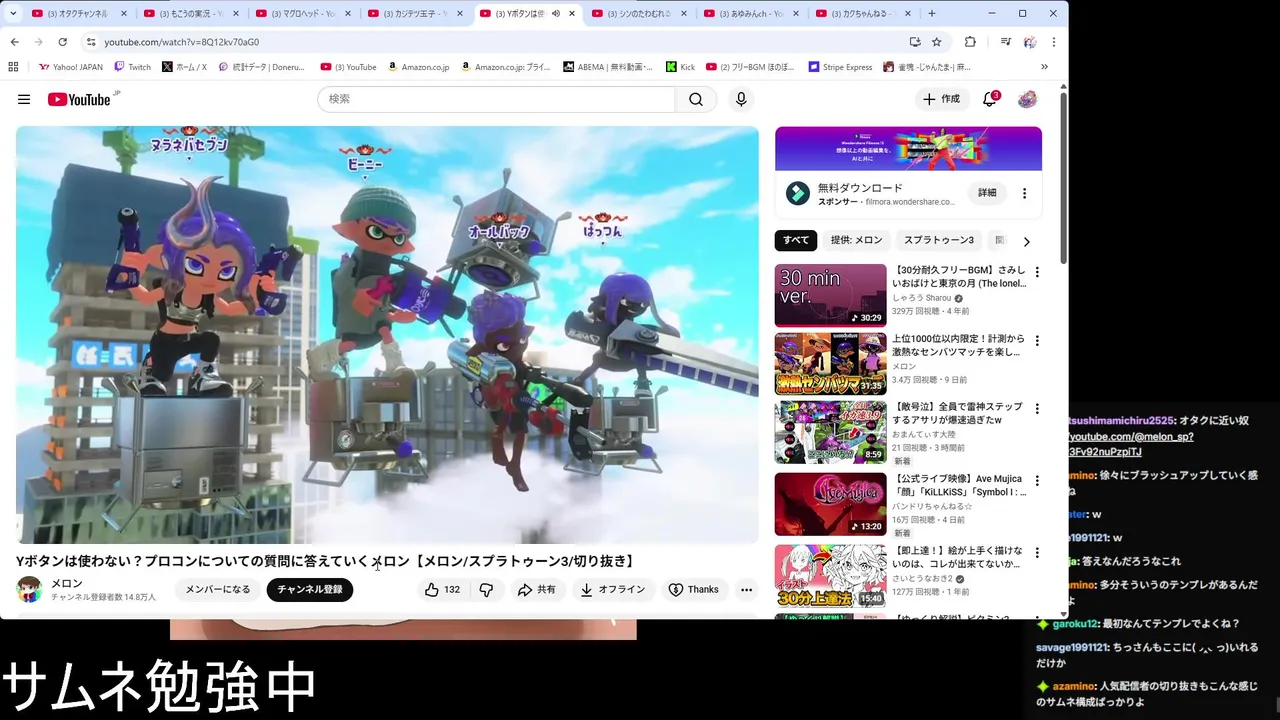Click the install app icon in address bar
The image size is (1280, 720).
tap(915, 42)
